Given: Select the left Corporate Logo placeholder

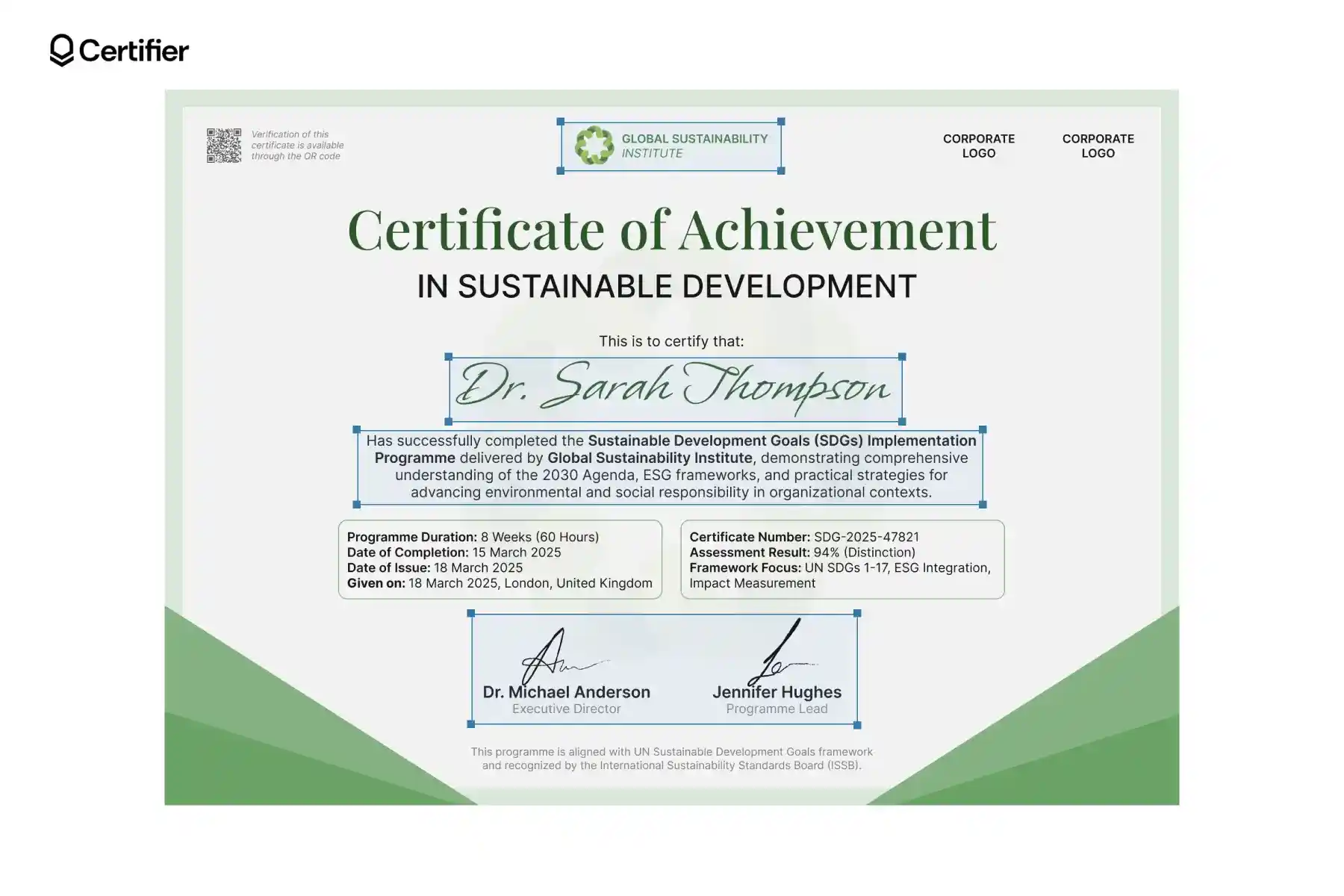Looking at the screenshot, I should [x=978, y=146].
